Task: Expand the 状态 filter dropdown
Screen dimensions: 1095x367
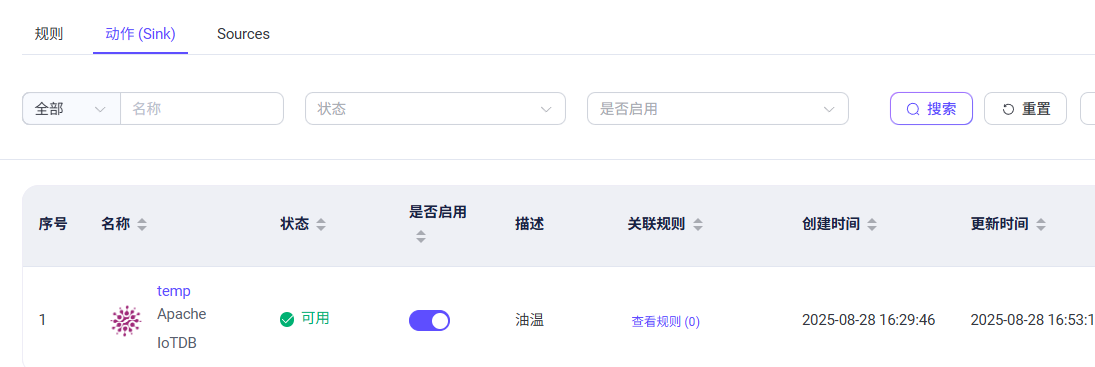Action: tap(435, 109)
